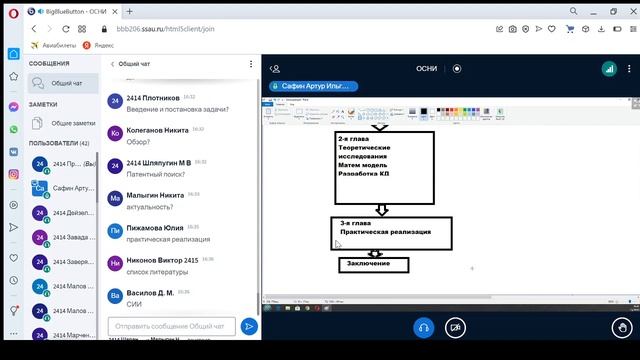Open downloads arrow icon
Viewport: 640px width, 360px height.
pos(601,29)
